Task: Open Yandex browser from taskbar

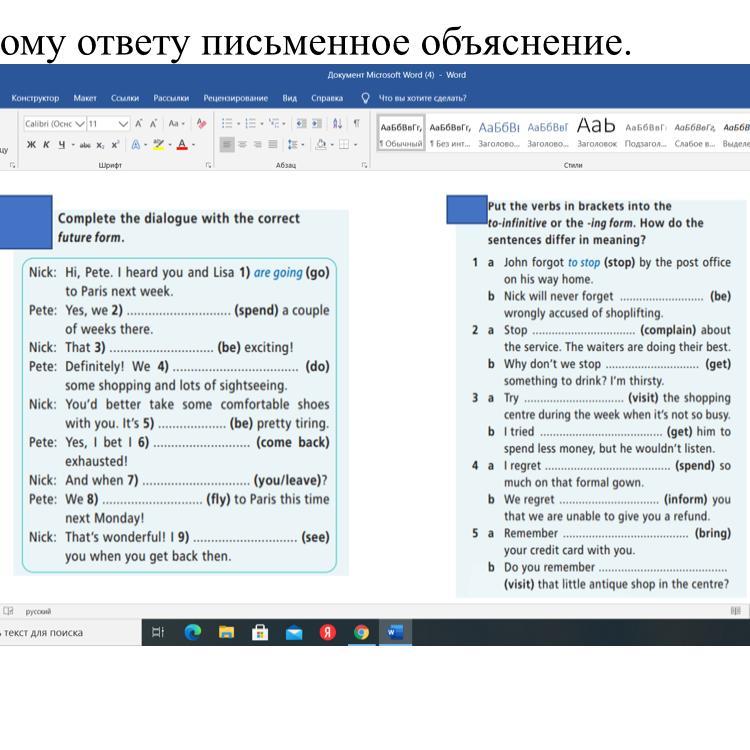Action: pos(328,632)
